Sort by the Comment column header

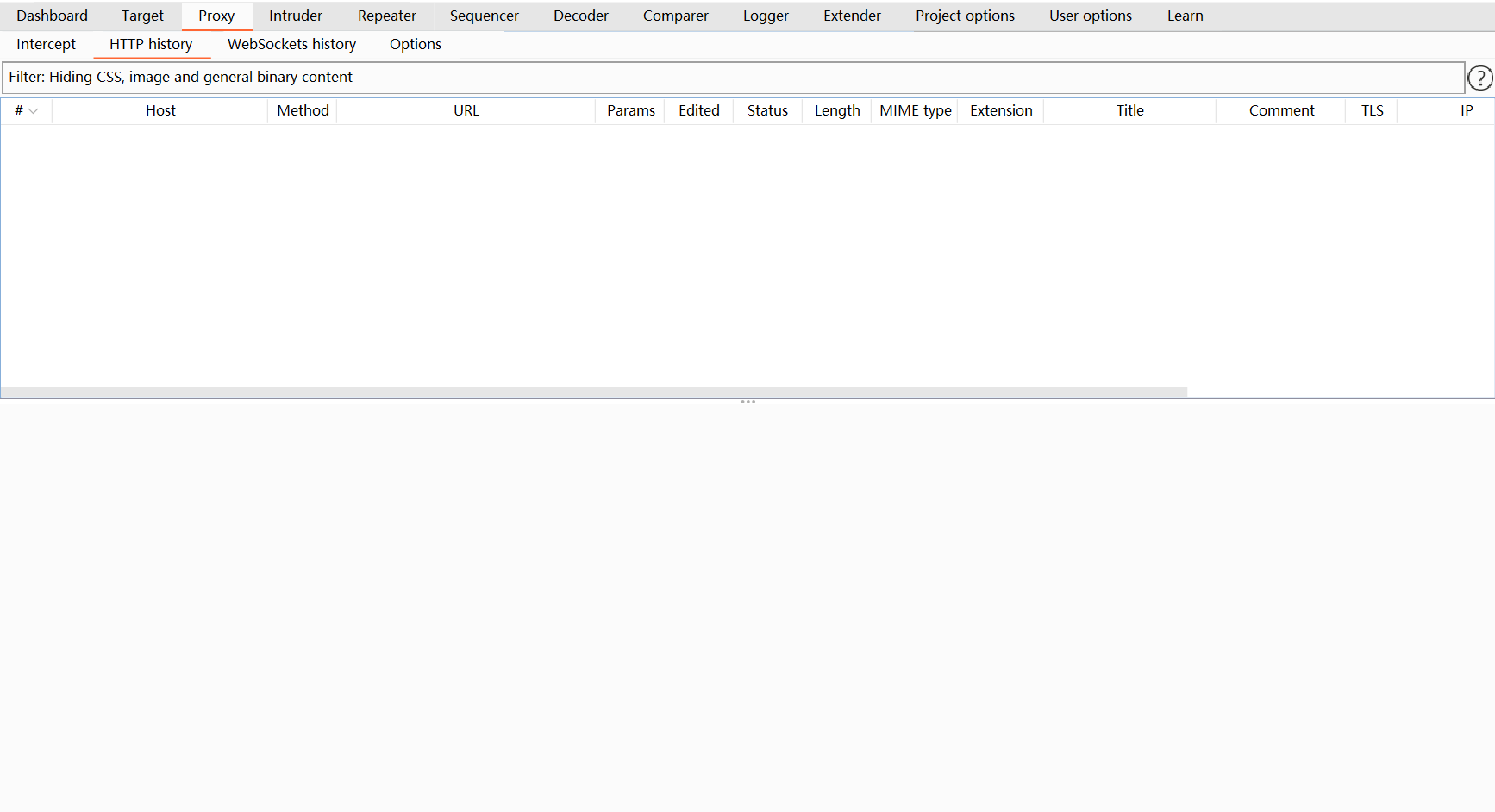pyautogui.click(x=1281, y=110)
